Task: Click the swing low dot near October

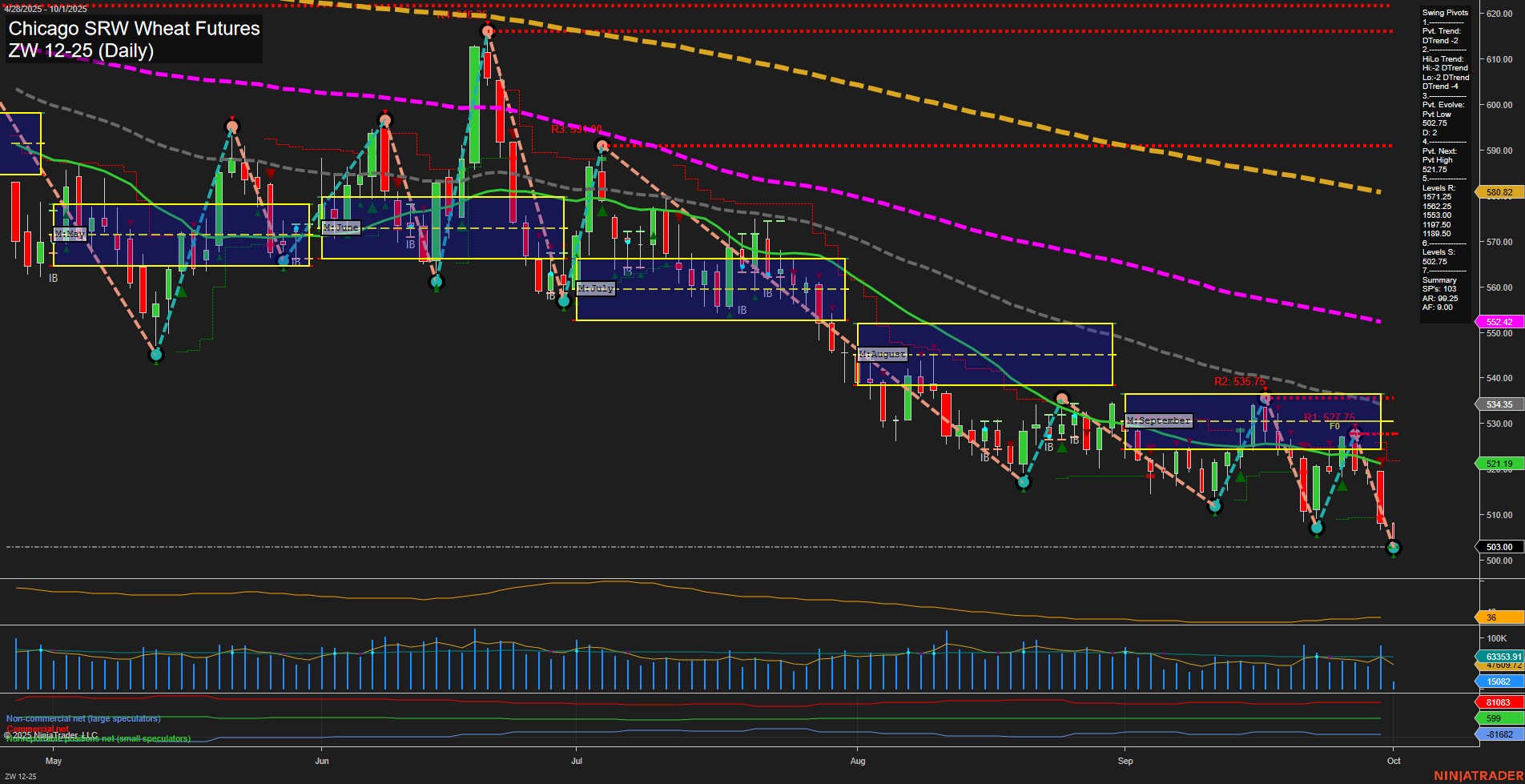Action: (x=1394, y=549)
